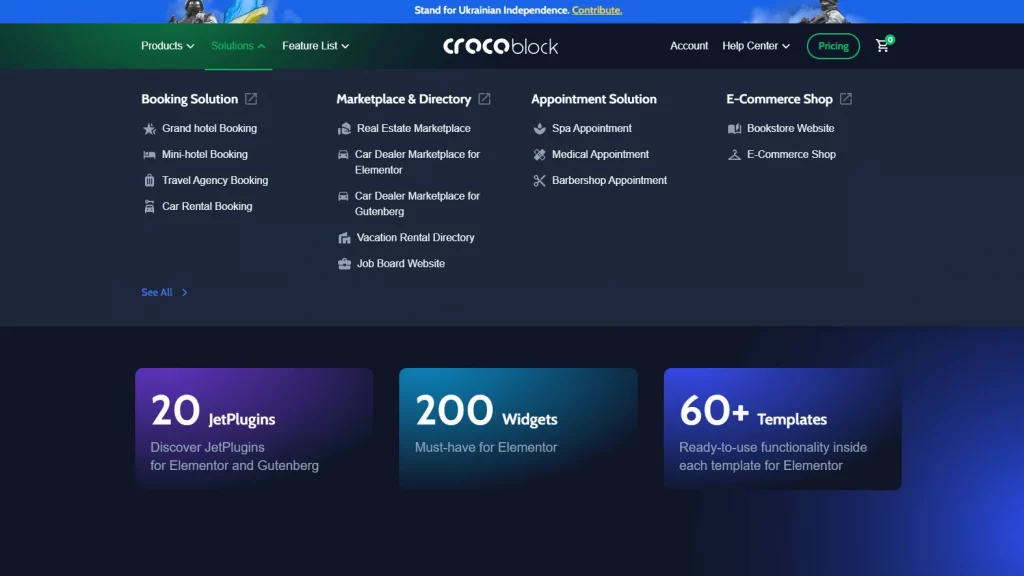Choose Travel Agency Booking
1024x576 pixels.
(x=215, y=180)
